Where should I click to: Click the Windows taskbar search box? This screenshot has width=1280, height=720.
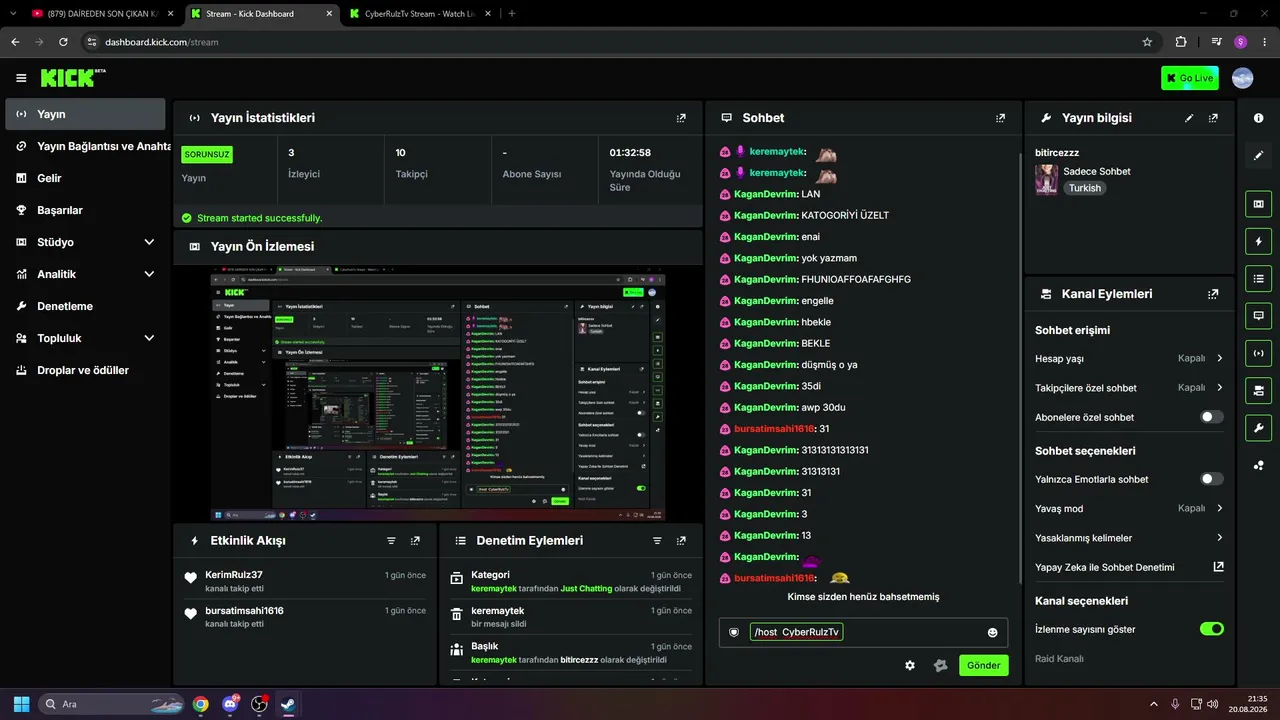click(x=111, y=704)
